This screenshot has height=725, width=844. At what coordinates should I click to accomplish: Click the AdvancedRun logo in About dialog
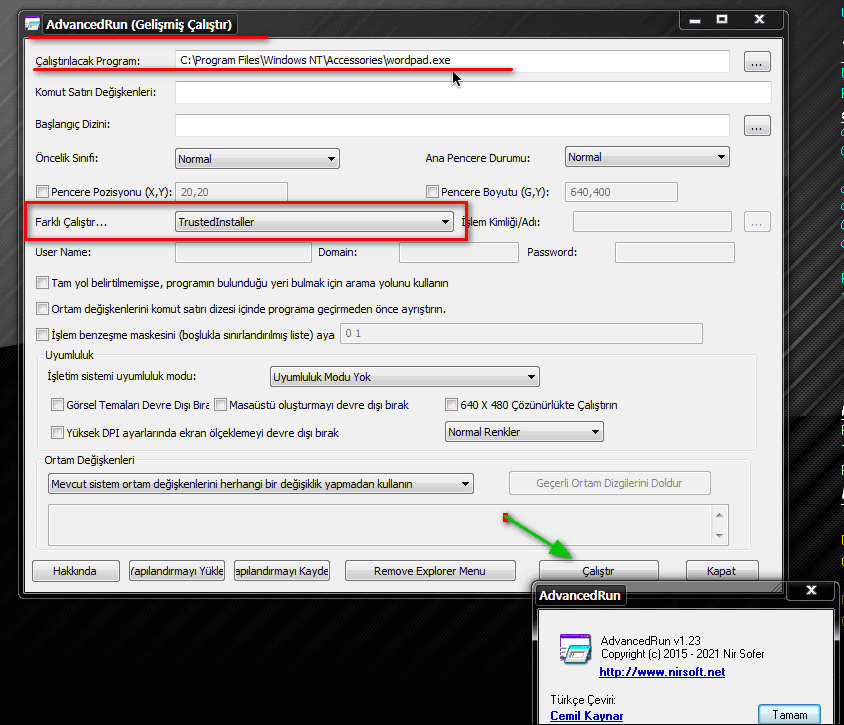(575, 649)
